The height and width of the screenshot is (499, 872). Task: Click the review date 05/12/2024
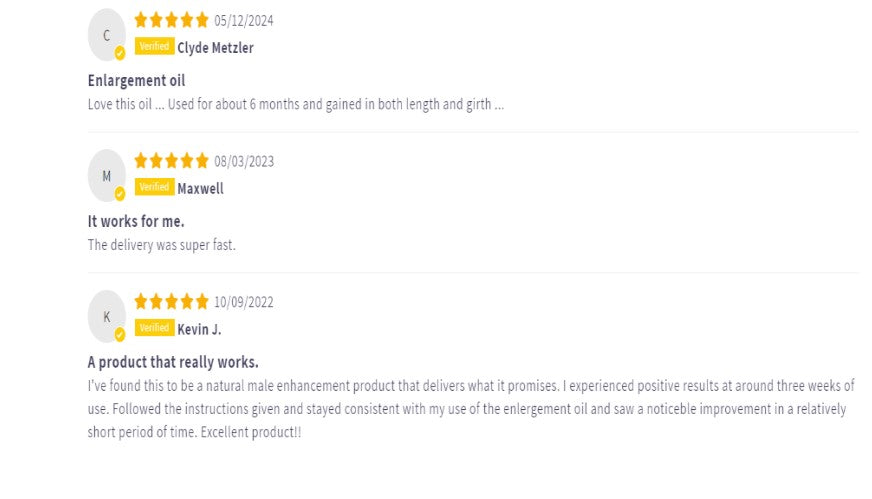coord(243,21)
